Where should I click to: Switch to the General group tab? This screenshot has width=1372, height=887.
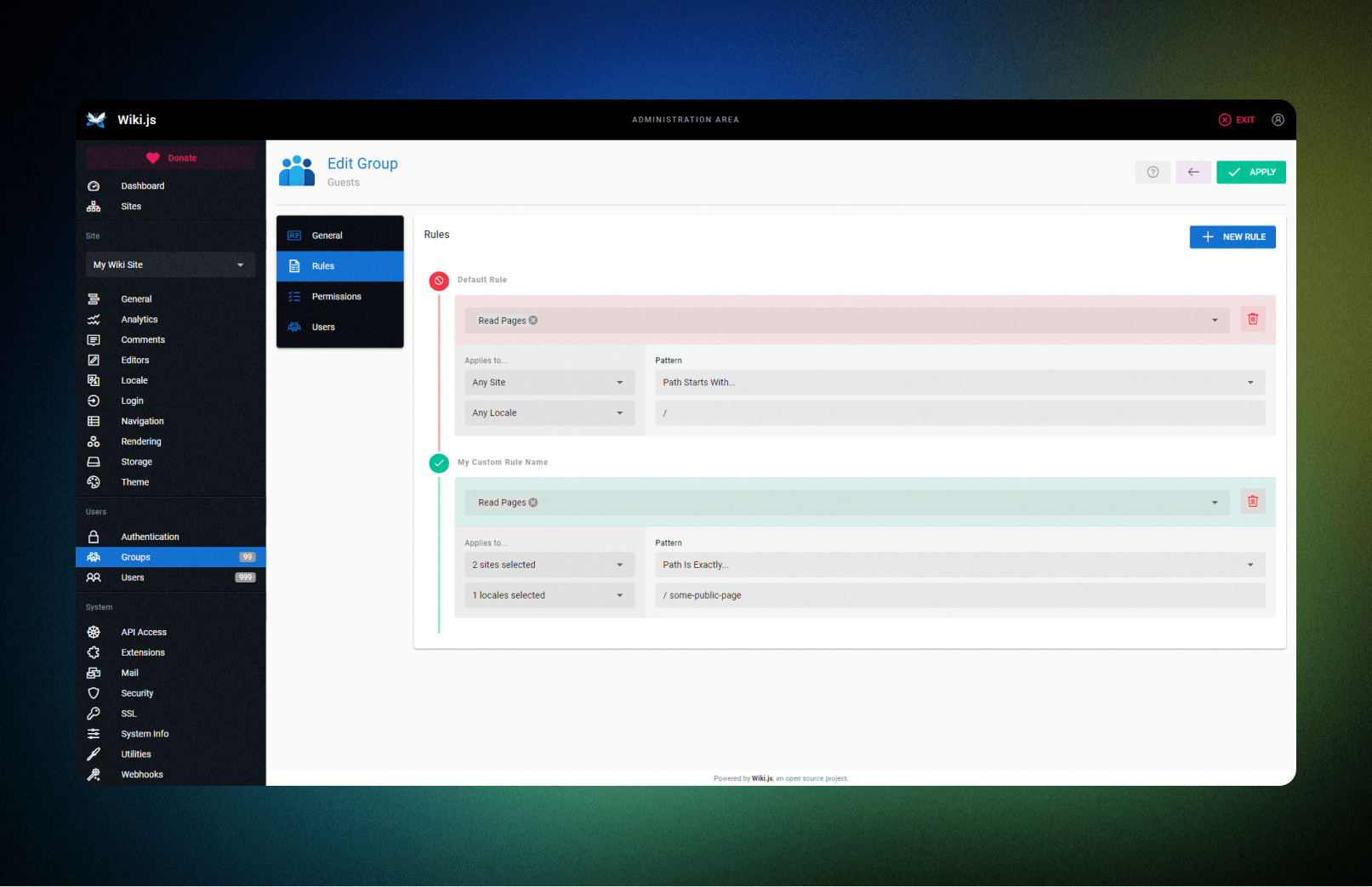(340, 236)
